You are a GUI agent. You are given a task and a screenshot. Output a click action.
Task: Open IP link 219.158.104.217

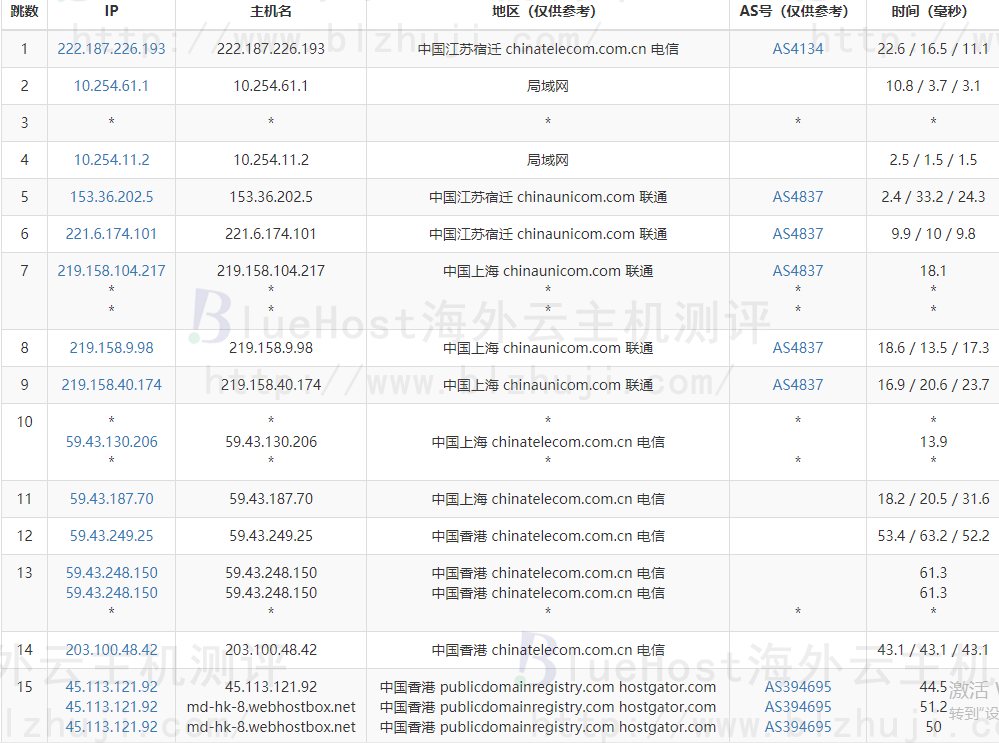[111, 270]
